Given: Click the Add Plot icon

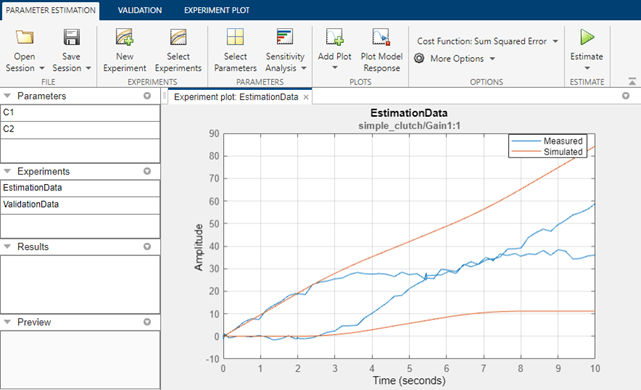Looking at the screenshot, I should coord(334,37).
